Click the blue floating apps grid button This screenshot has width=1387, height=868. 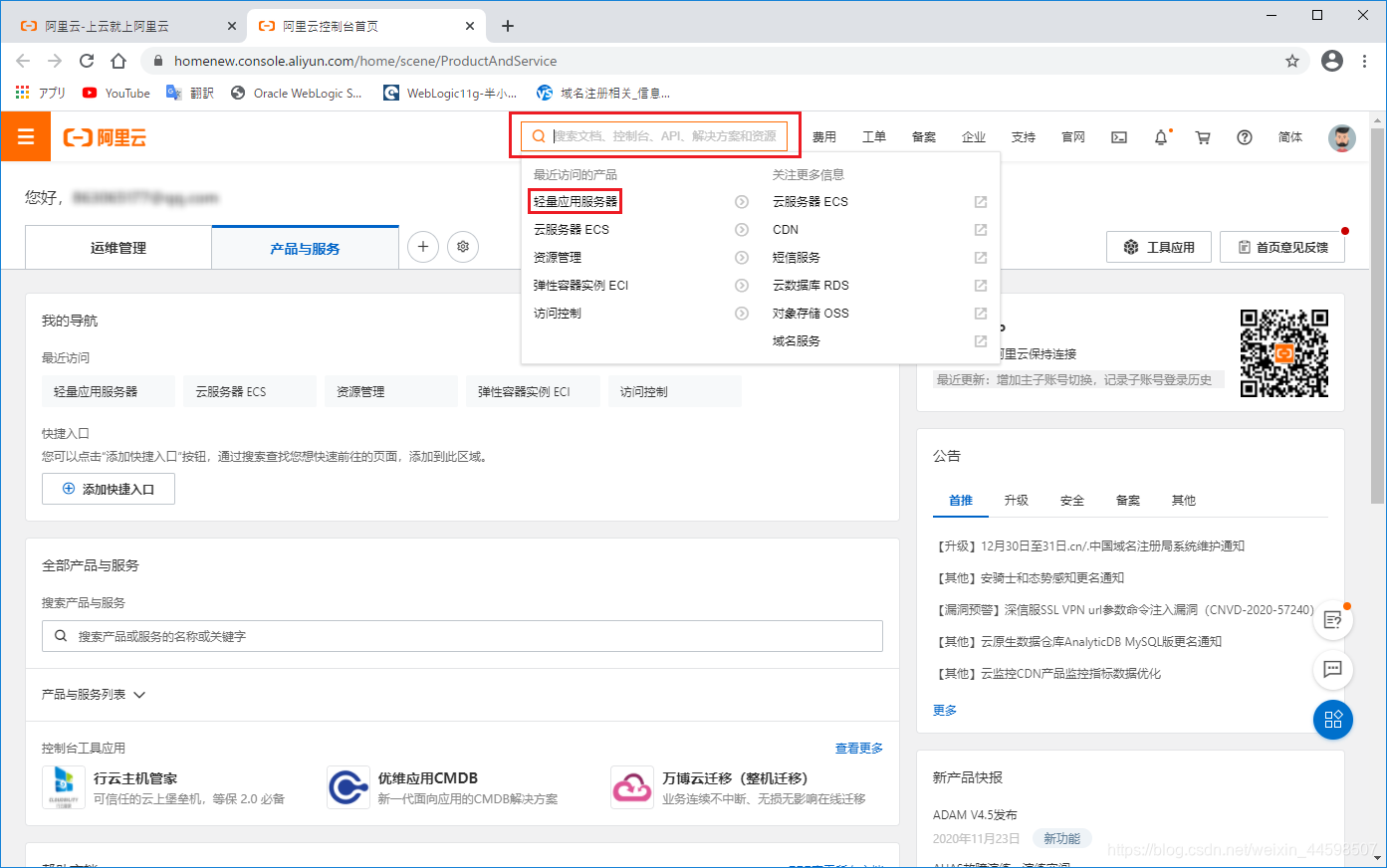(1333, 720)
